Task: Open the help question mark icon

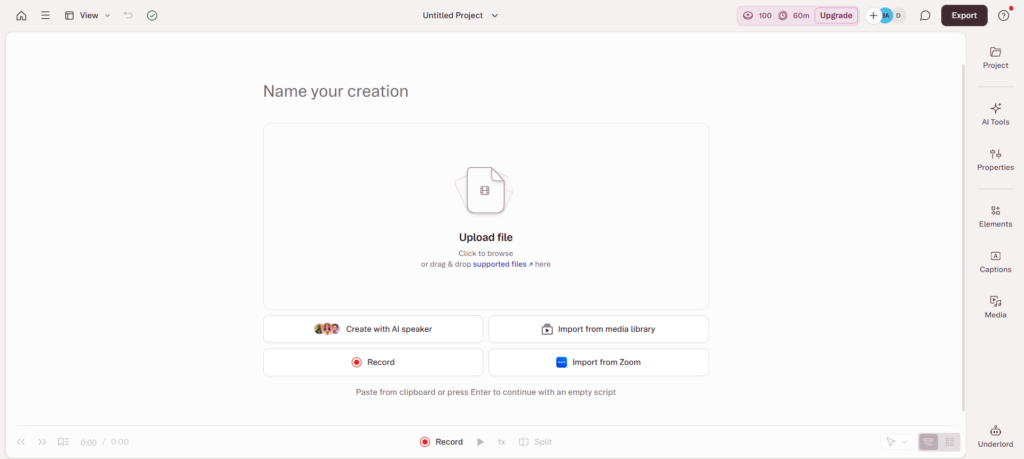Action: tap(1004, 16)
